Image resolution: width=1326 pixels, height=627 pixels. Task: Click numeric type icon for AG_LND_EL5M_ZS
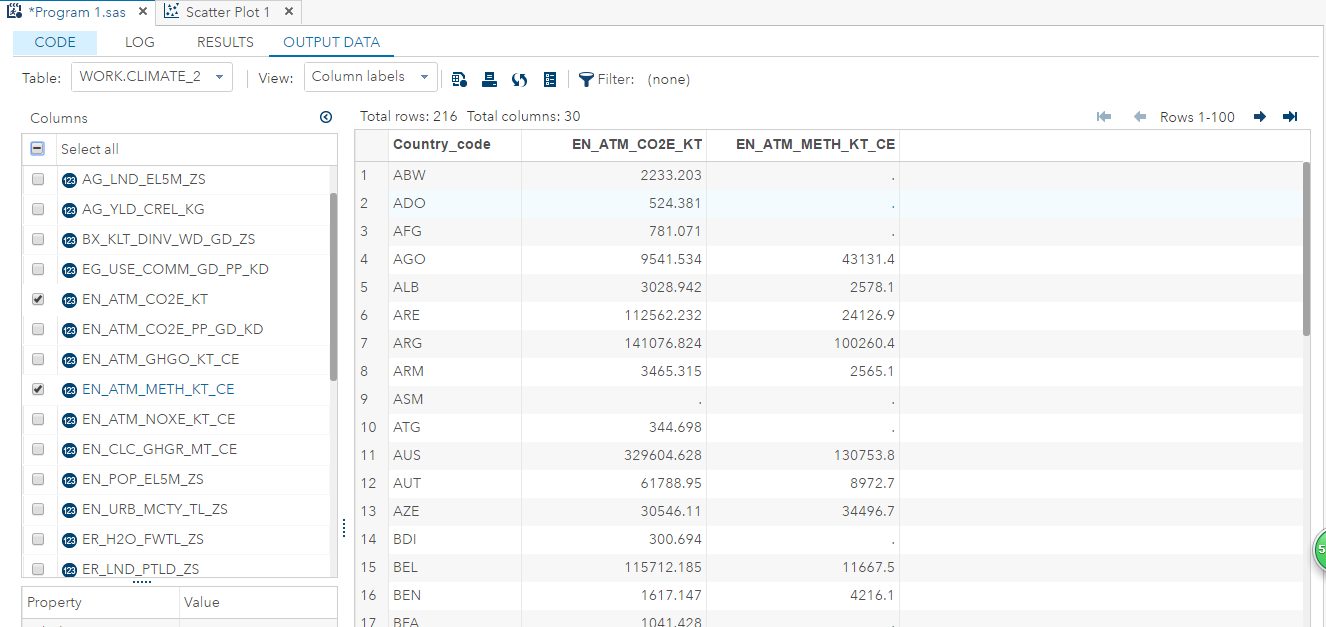coord(69,180)
